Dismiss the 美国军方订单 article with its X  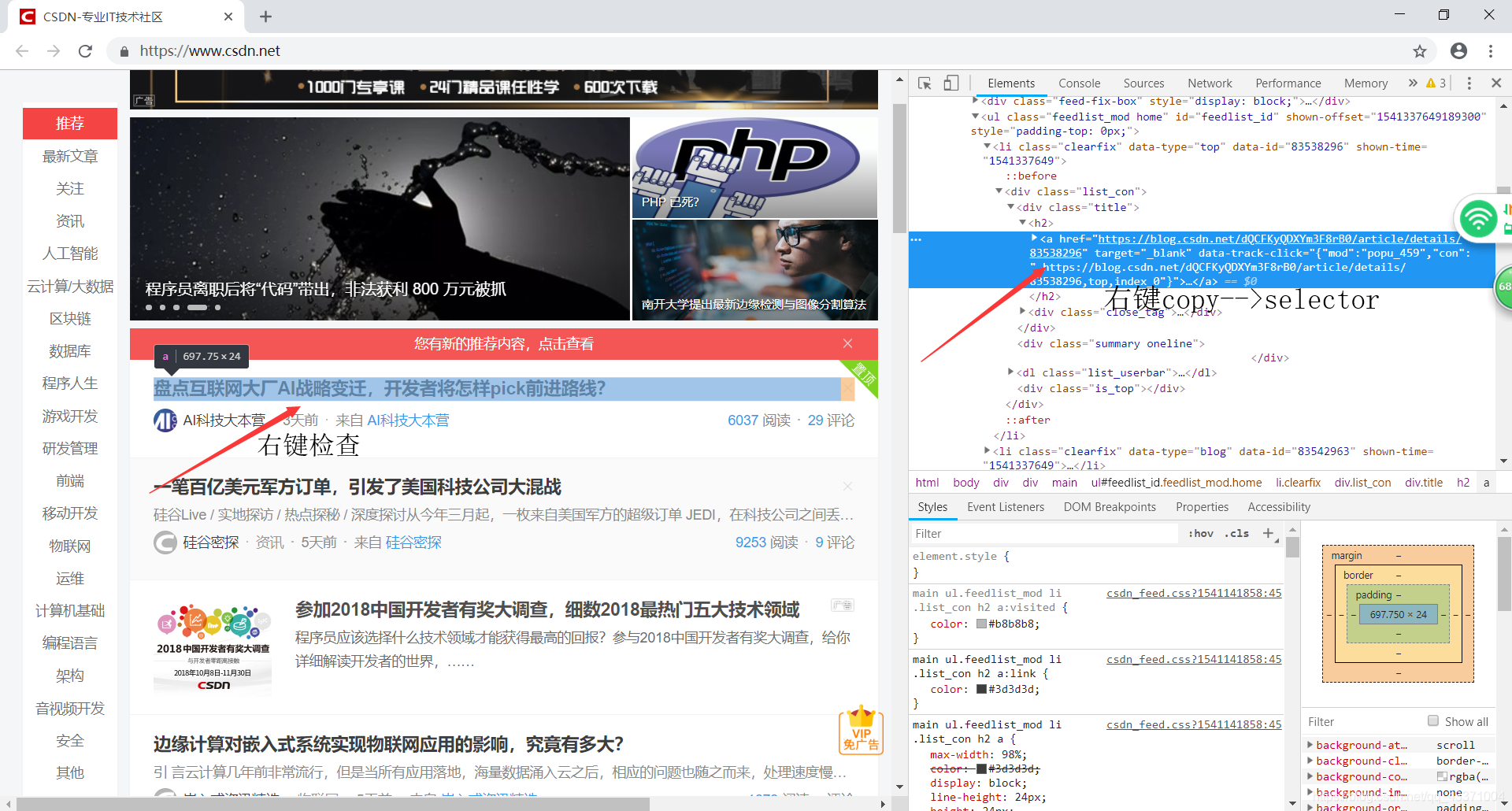[847, 487]
